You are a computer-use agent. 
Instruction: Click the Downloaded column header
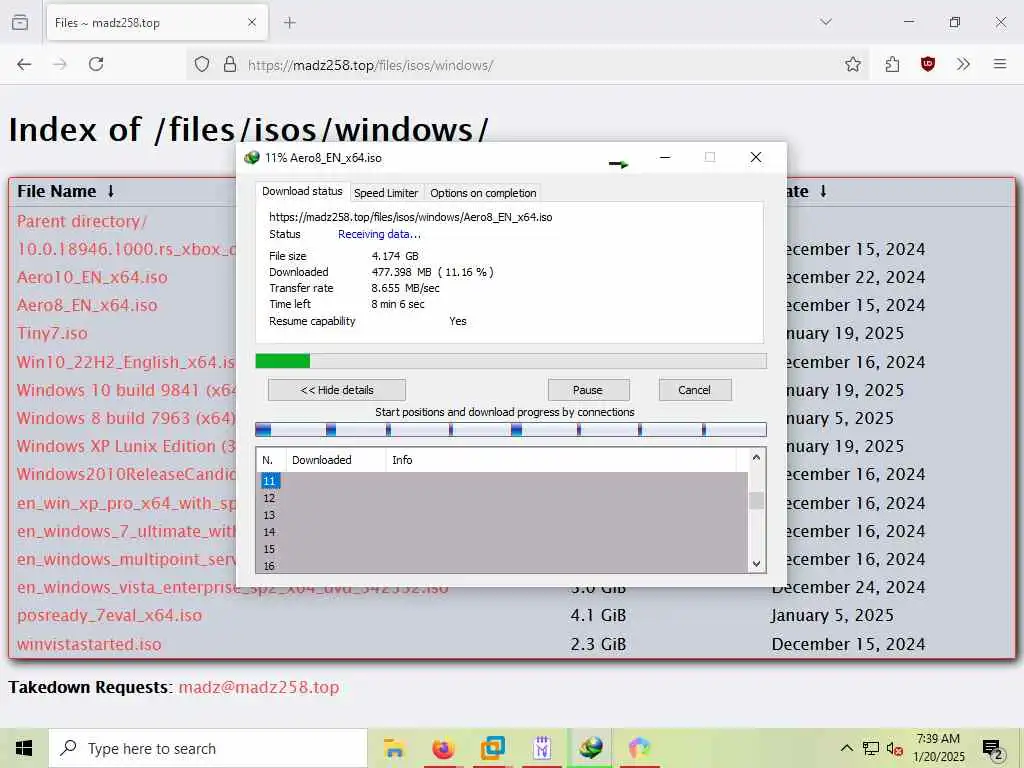tap(334, 460)
